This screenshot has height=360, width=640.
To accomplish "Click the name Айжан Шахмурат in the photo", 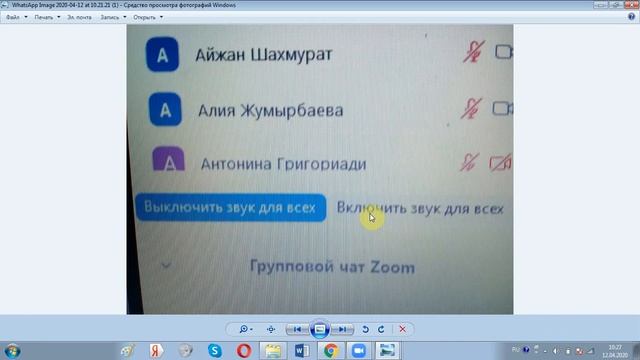I will (x=264, y=54).
